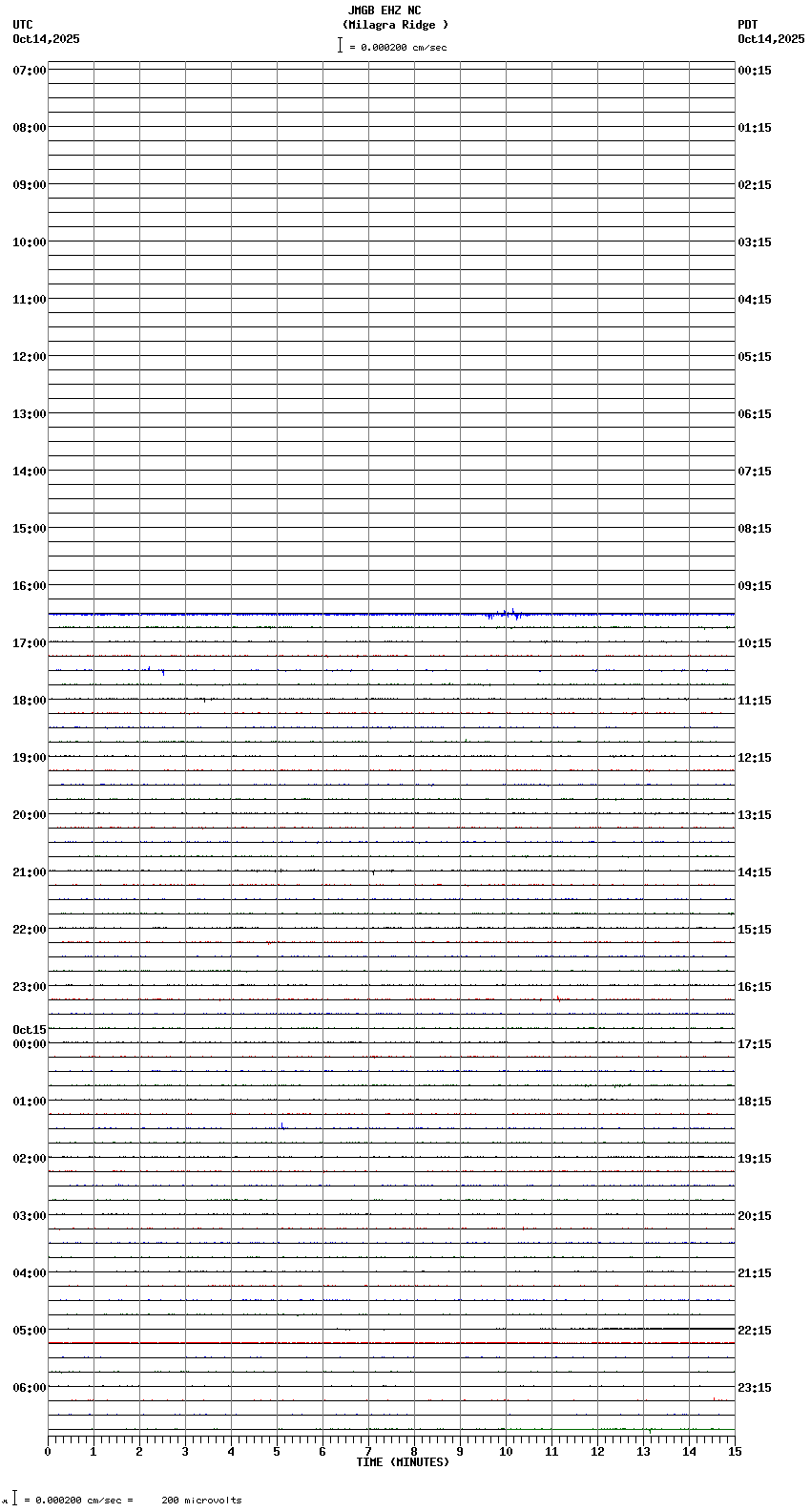Screen dimensions: 811x1512
Task: Click the 21:00 UTC time label
Action: tap(30, 872)
